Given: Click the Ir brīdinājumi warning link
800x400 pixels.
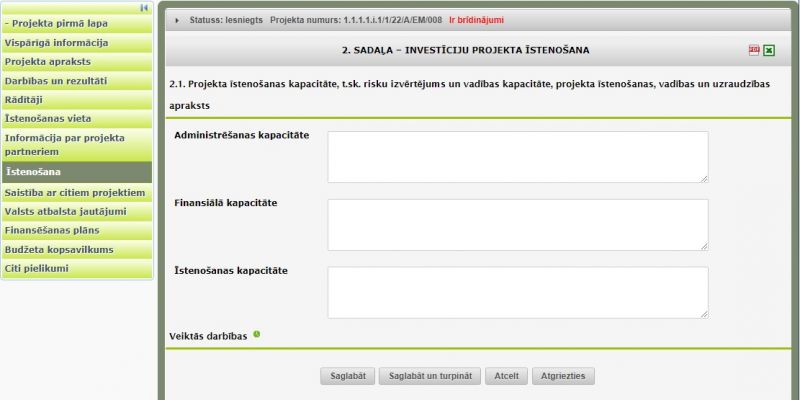Looking at the screenshot, I should click(477, 20).
